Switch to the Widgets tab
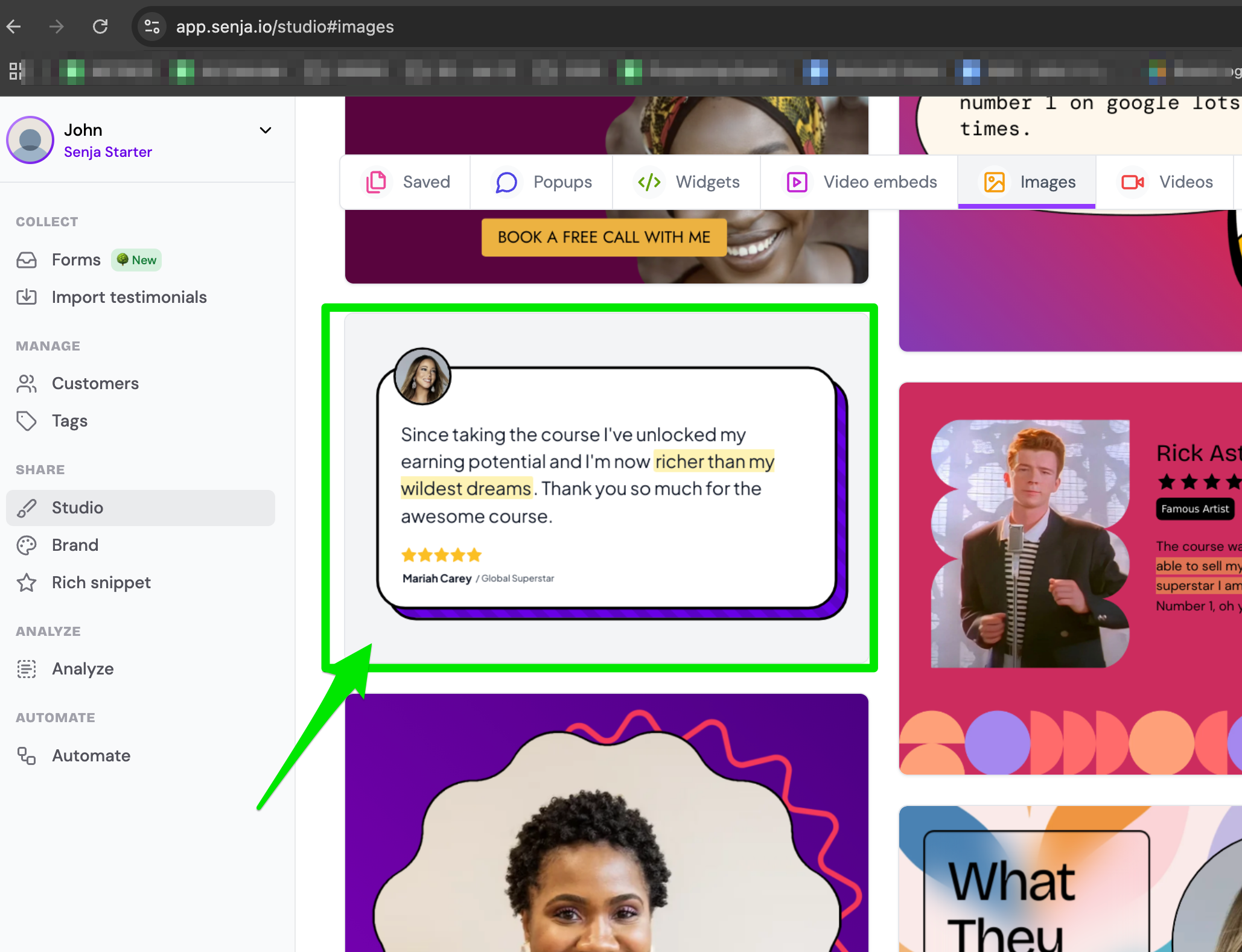 [x=688, y=182]
